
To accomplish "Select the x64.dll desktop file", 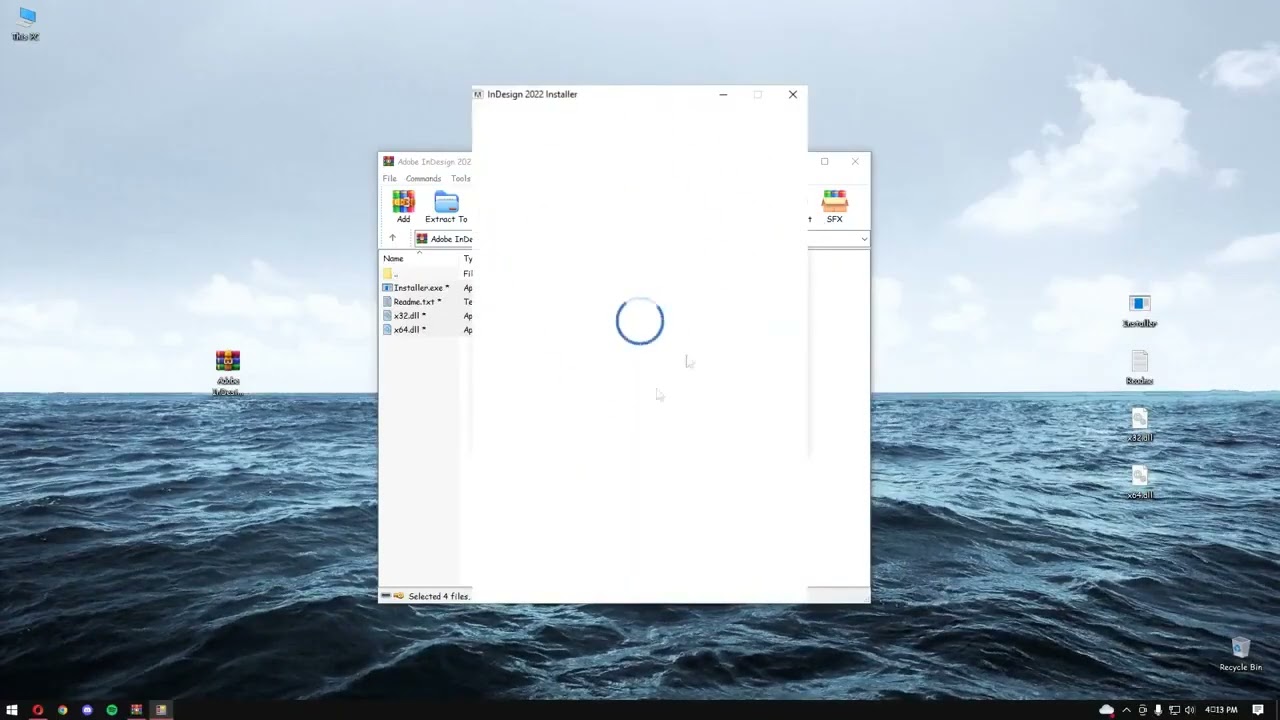I will pyautogui.click(x=1139, y=482).
